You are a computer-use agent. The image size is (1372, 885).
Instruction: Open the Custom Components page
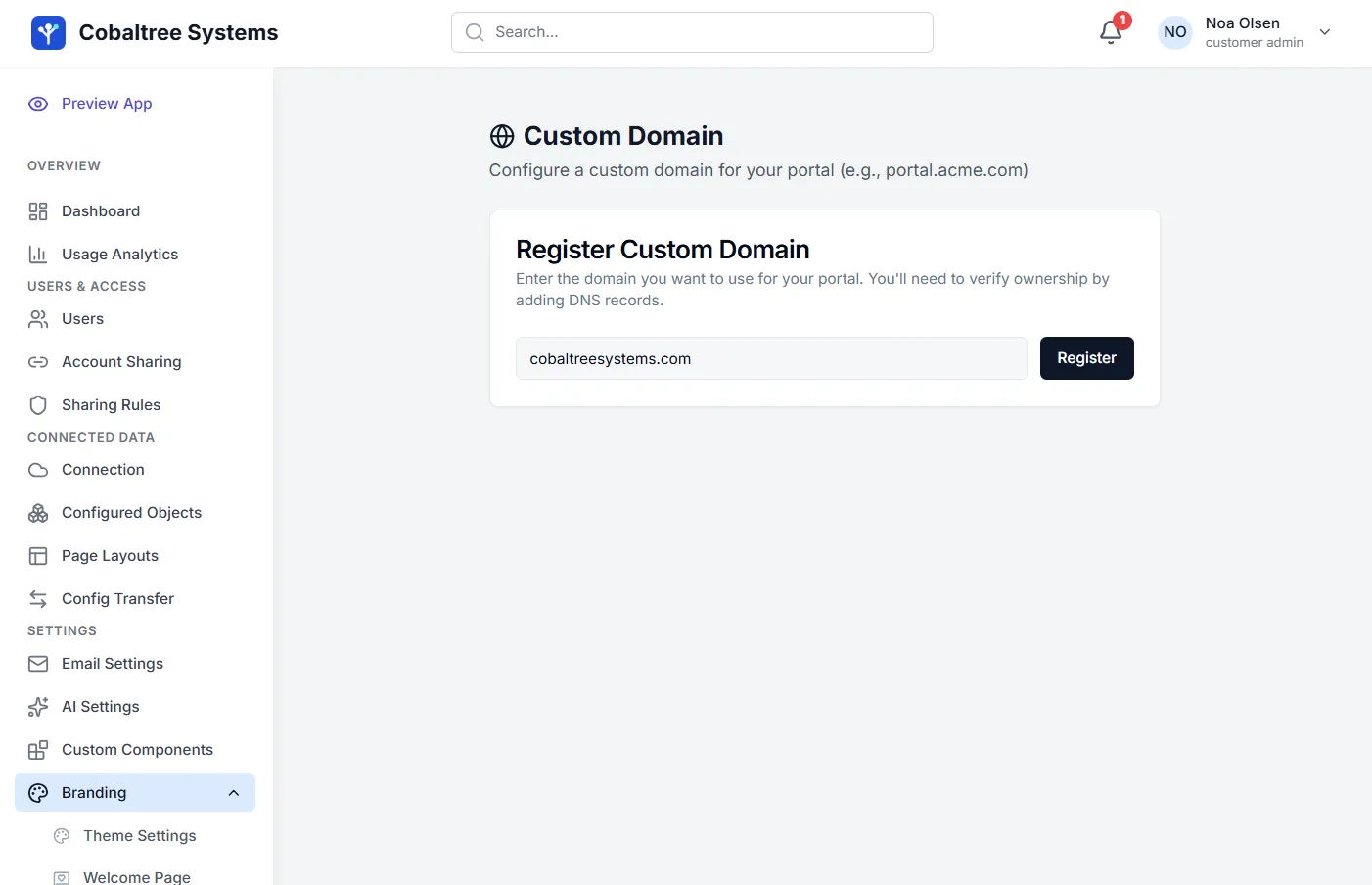(135, 750)
